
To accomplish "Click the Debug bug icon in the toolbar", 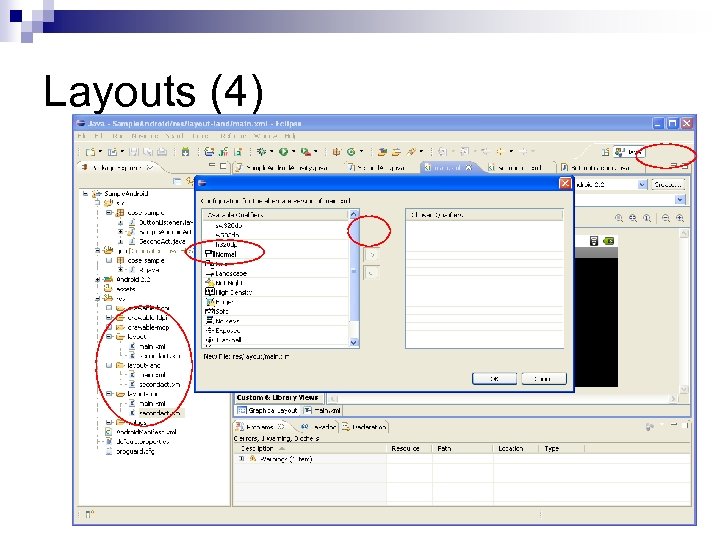I will tap(262, 152).
